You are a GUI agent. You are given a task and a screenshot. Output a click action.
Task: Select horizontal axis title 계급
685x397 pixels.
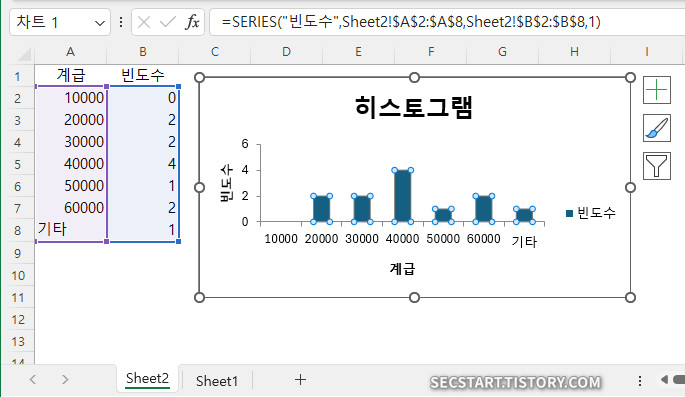pos(402,268)
